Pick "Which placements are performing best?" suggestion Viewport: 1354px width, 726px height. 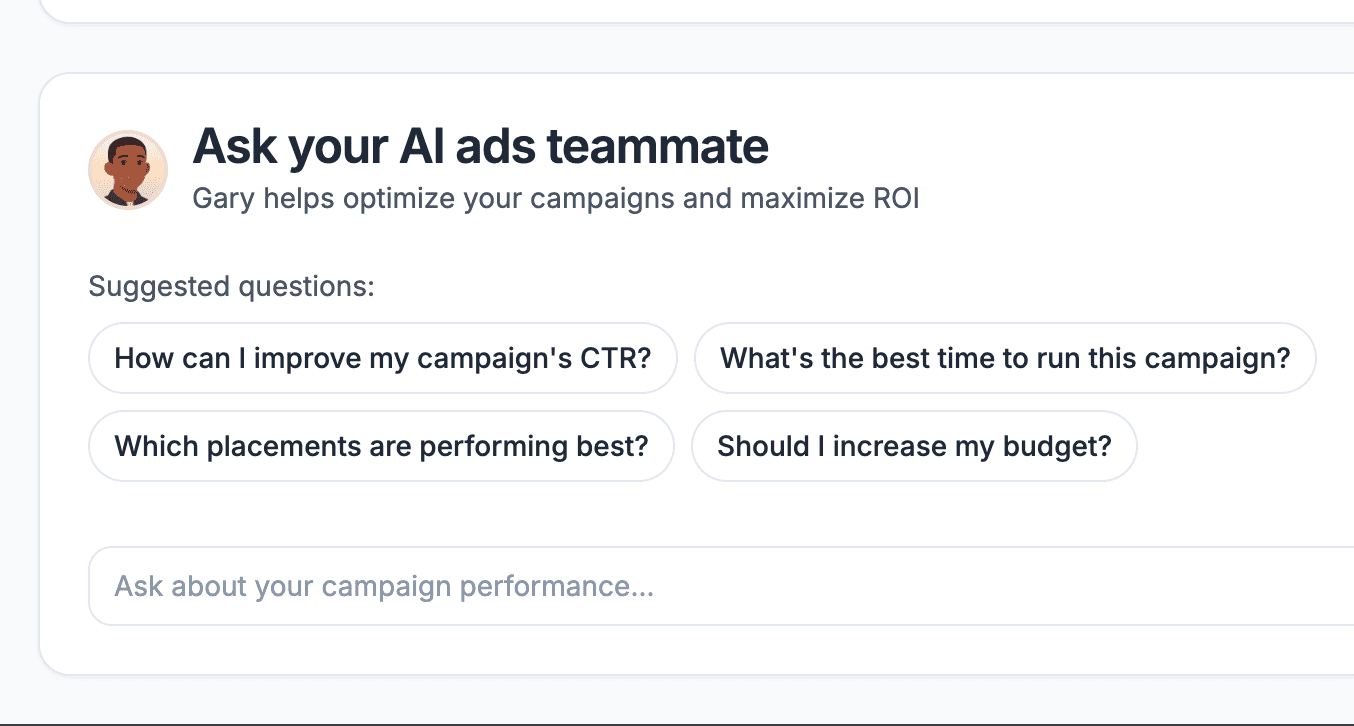click(x=382, y=446)
